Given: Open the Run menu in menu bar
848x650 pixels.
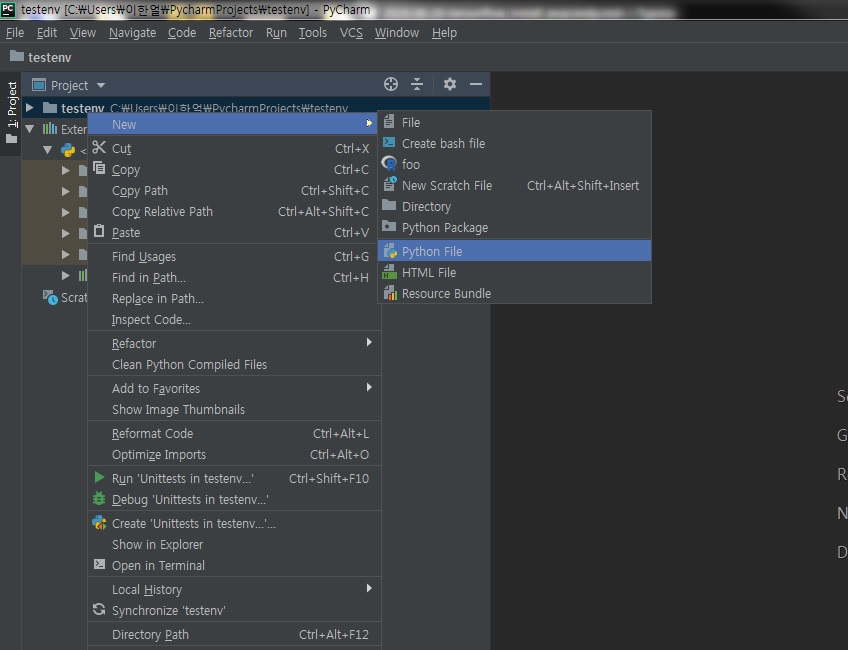Looking at the screenshot, I should pyautogui.click(x=276, y=33).
